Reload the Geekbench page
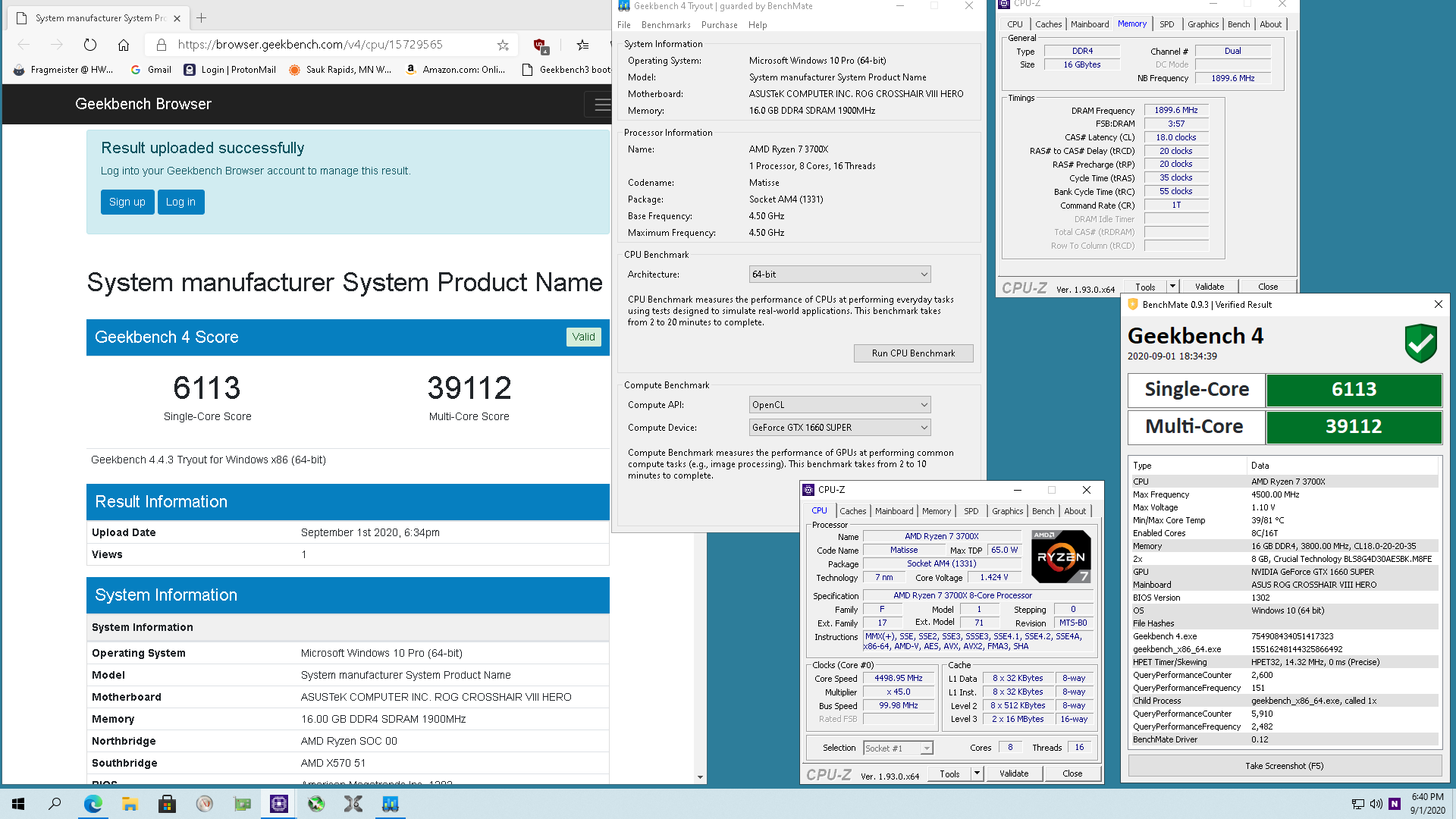The width and height of the screenshot is (1456, 819). (x=90, y=45)
